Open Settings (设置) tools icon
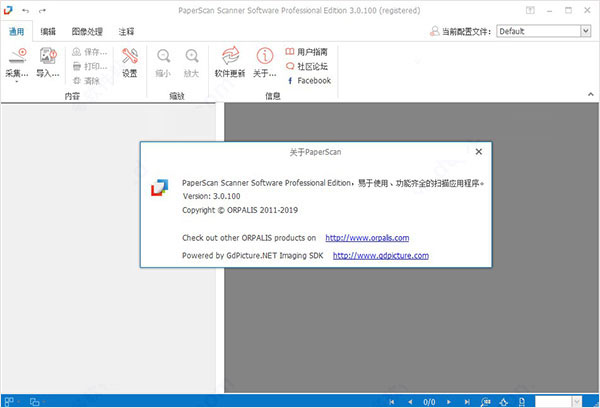Screen dimensions: 600x408 (130, 57)
